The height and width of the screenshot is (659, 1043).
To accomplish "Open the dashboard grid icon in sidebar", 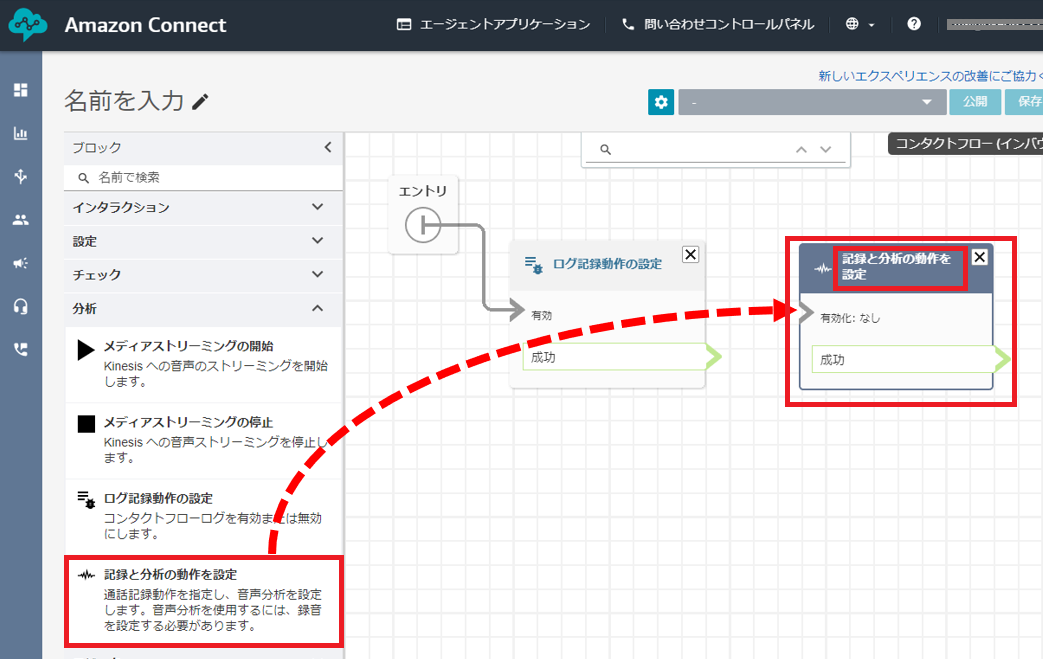I will tap(21, 90).
